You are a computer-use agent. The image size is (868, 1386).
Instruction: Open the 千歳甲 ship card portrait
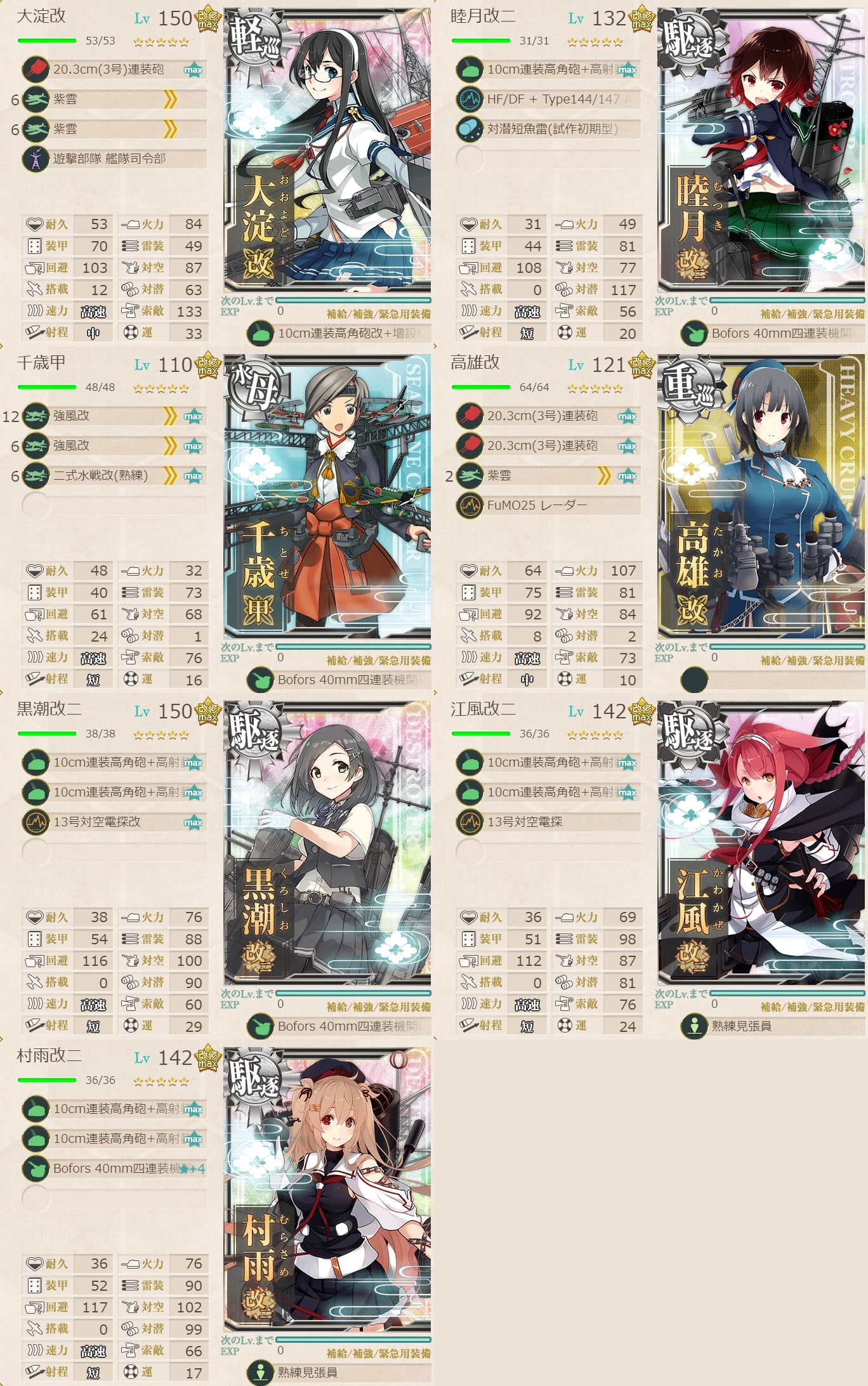[327, 496]
